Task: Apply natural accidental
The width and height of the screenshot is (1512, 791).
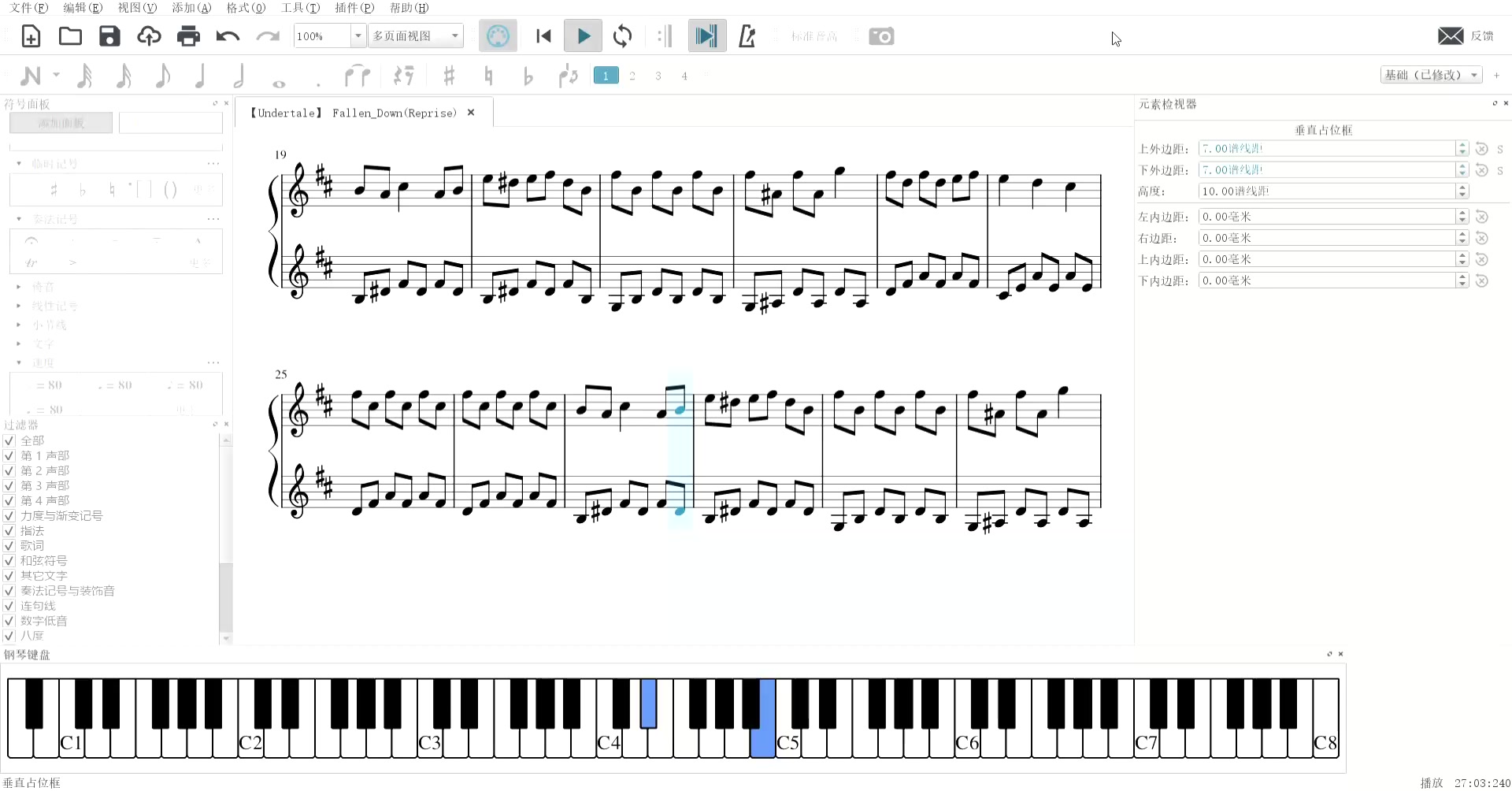Action: pyautogui.click(x=488, y=76)
